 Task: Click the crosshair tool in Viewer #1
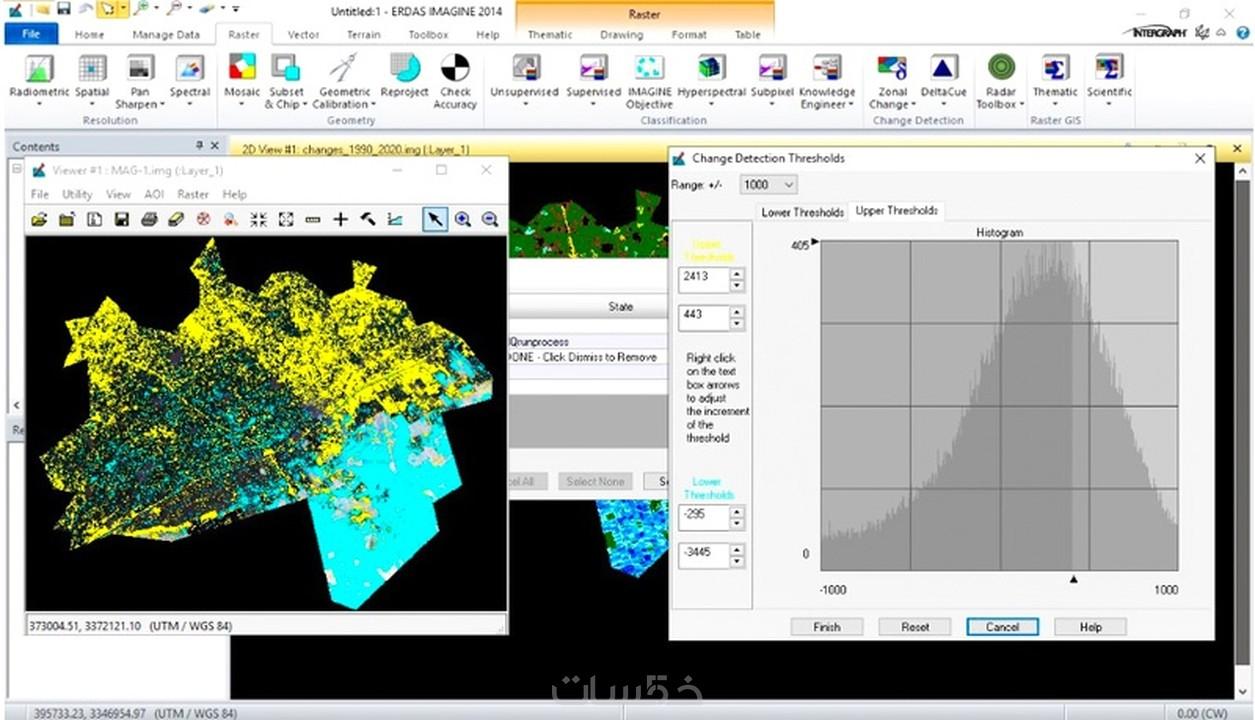(340, 219)
